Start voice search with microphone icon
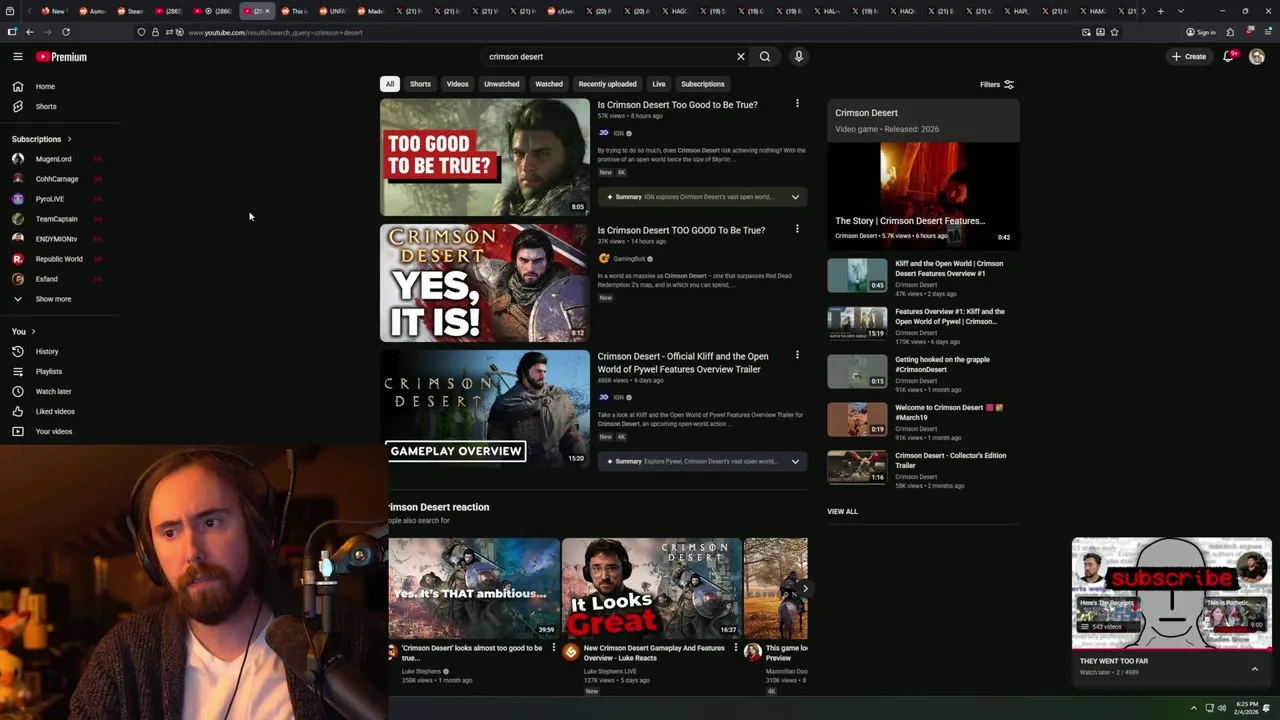 pos(798,57)
